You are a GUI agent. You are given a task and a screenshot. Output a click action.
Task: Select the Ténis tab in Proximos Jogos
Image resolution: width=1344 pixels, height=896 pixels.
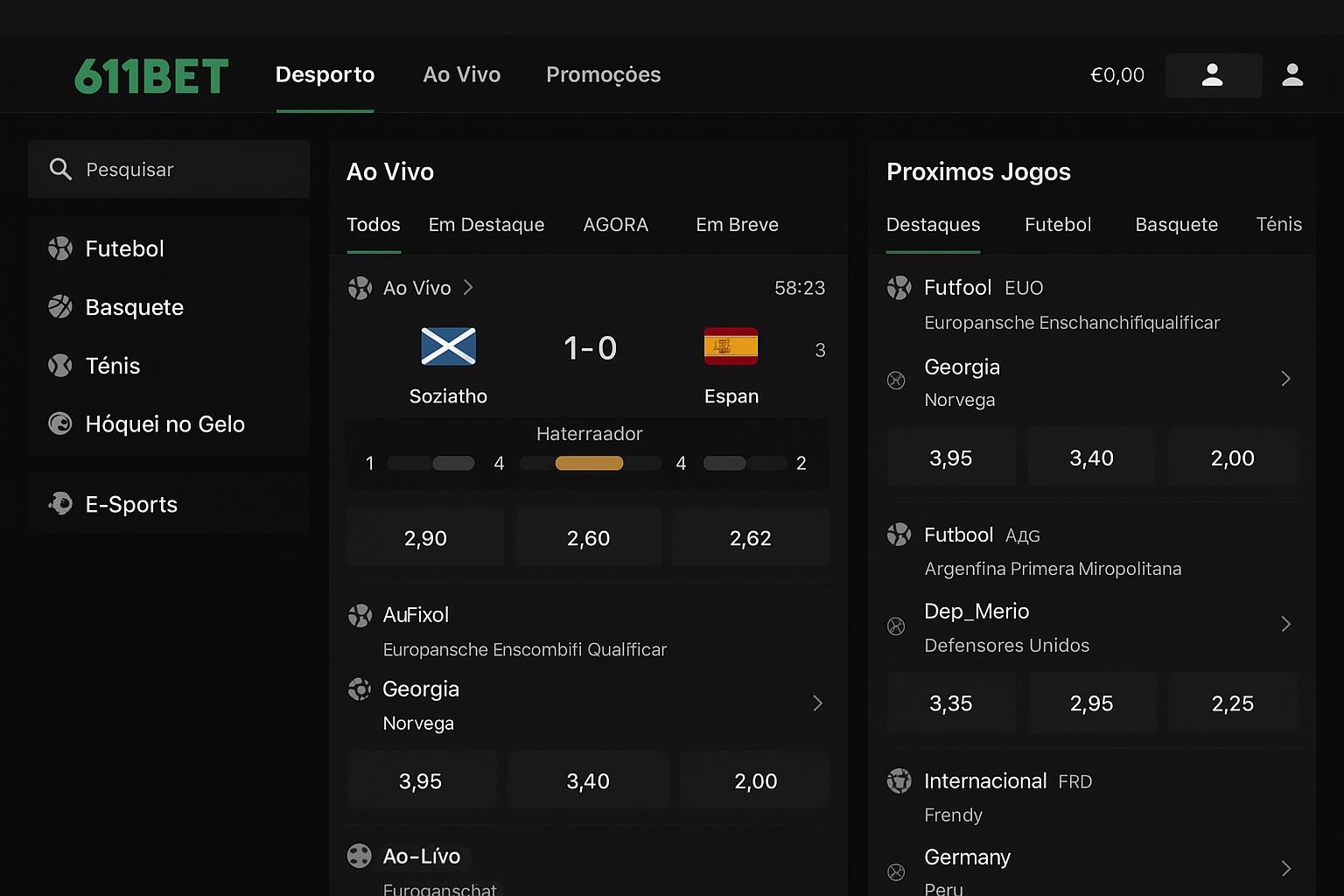(1278, 225)
